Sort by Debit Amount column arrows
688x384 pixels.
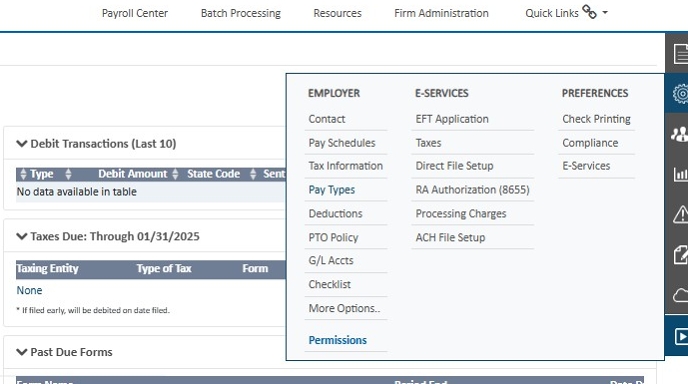point(175,174)
